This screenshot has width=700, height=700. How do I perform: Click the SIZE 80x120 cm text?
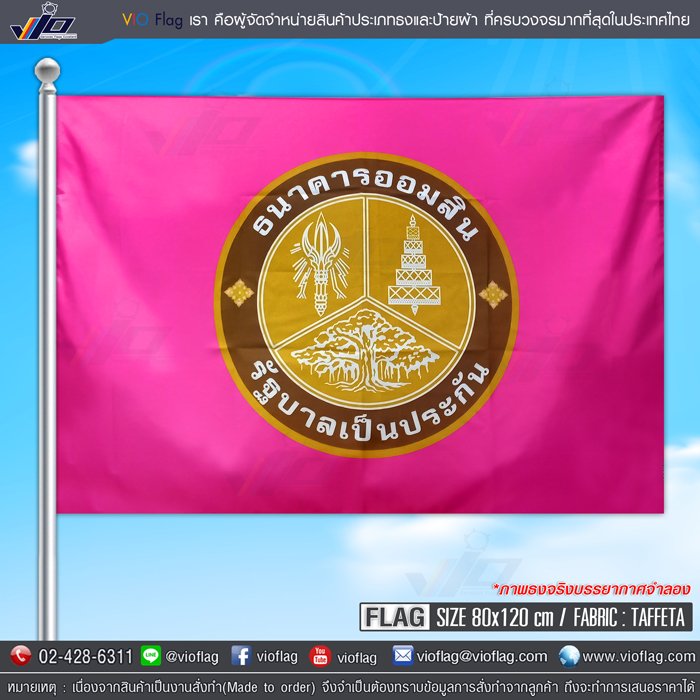[x=495, y=617]
